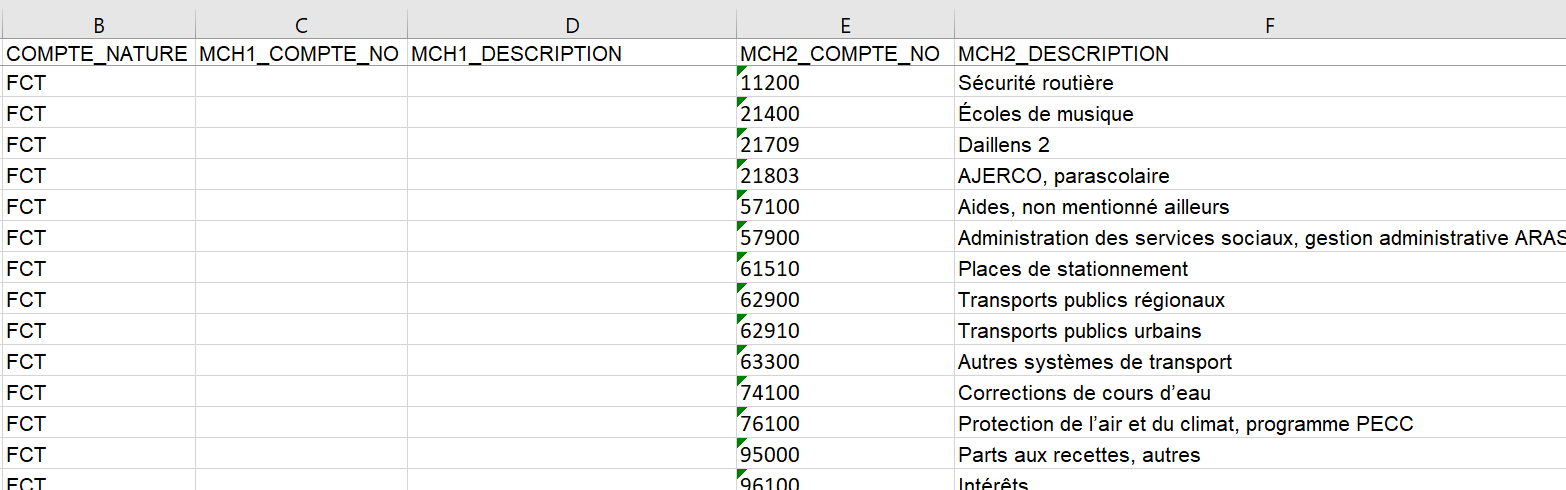Select the cell containing 74100
Screen dimensions: 1566x490
coord(845,393)
